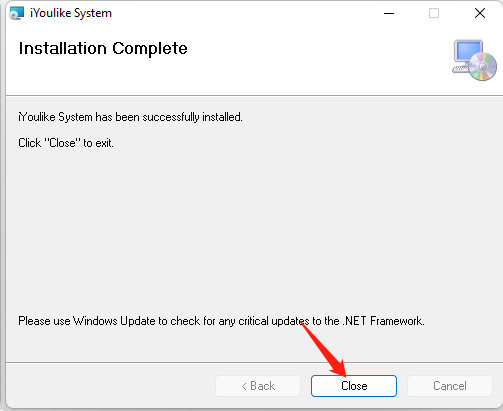The width and height of the screenshot is (503, 411).
Task: Click the iYoulike System title bar icon
Action: pos(16,13)
